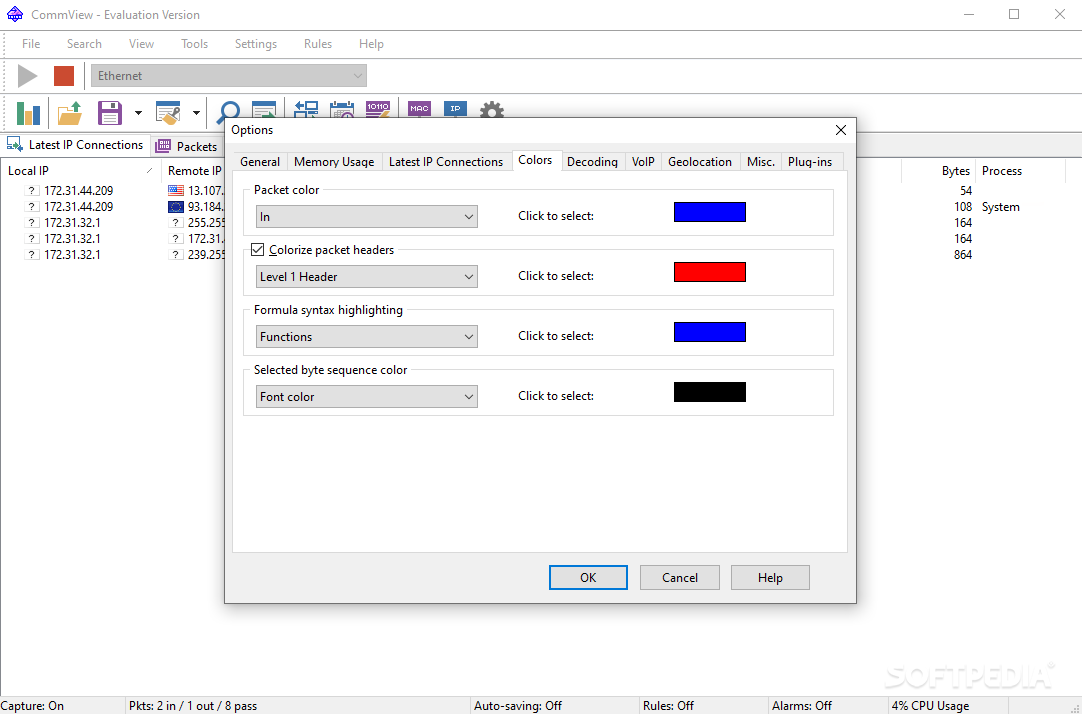Open the Level 1 Header dropdown
Viewport: 1082px width, 714px height.
(366, 277)
